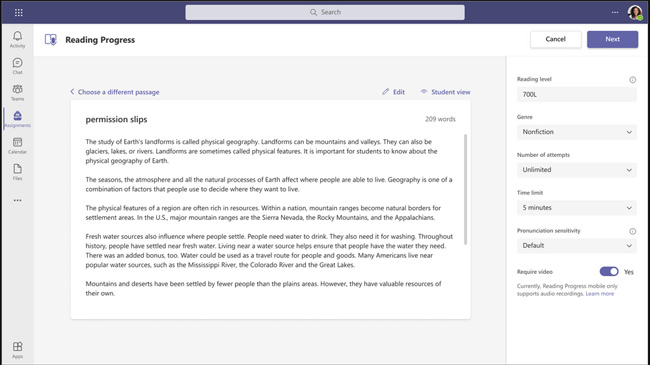Toggle the Require video switch
Image resolution: width=650 pixels, height=365 pixels.
tap(609, 272)
